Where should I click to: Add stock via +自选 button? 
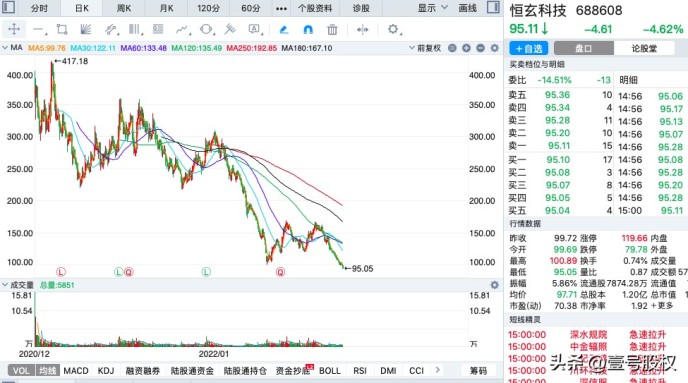[529, 48]
